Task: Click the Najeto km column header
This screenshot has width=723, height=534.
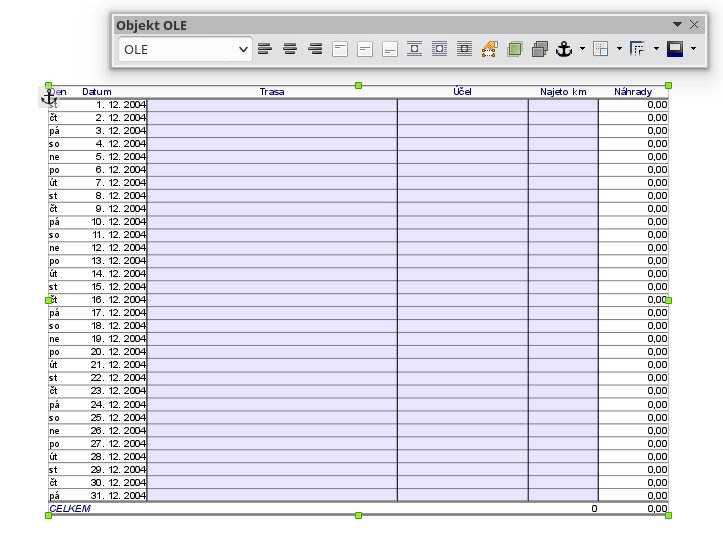Action: tap(563, 92)
